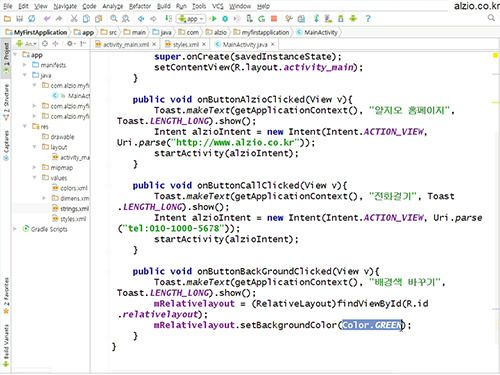Click the "http://www.alzio.co.kr" string in code
The image size is (500, 375).
tap(235, 143)
